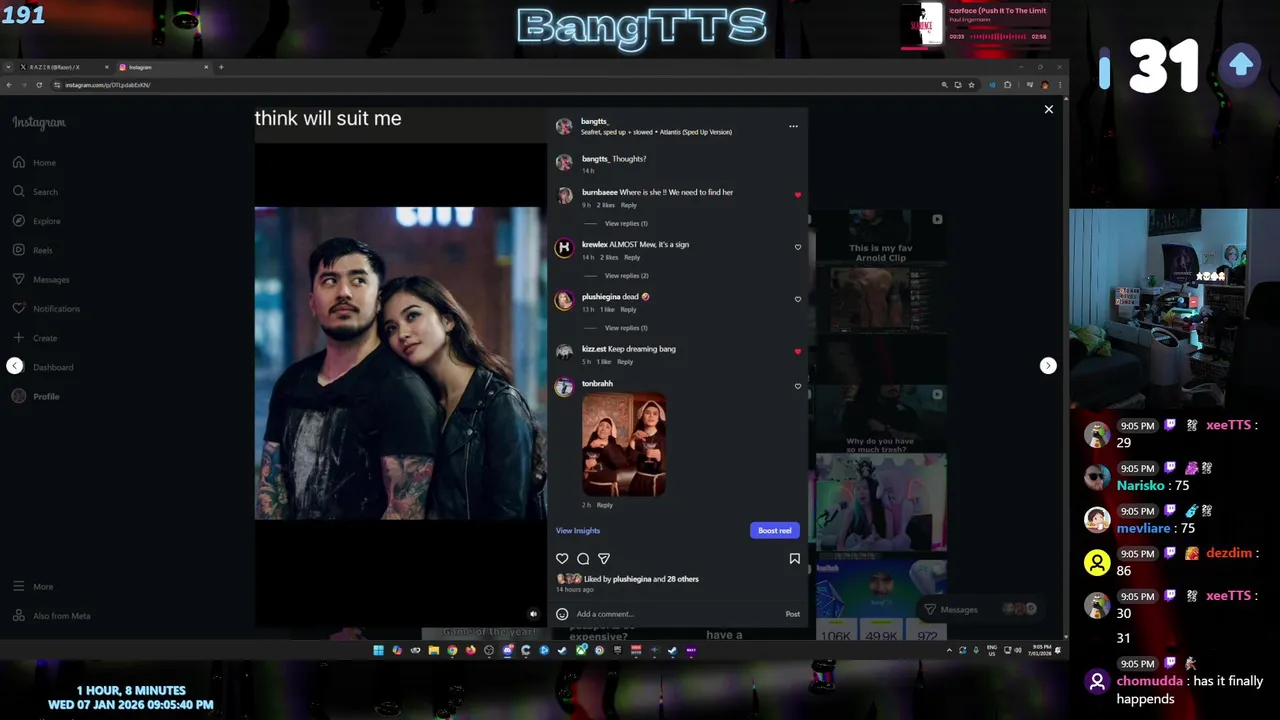
Task: Open Messages in Instagram sidebar
Action: coord(41,279)
